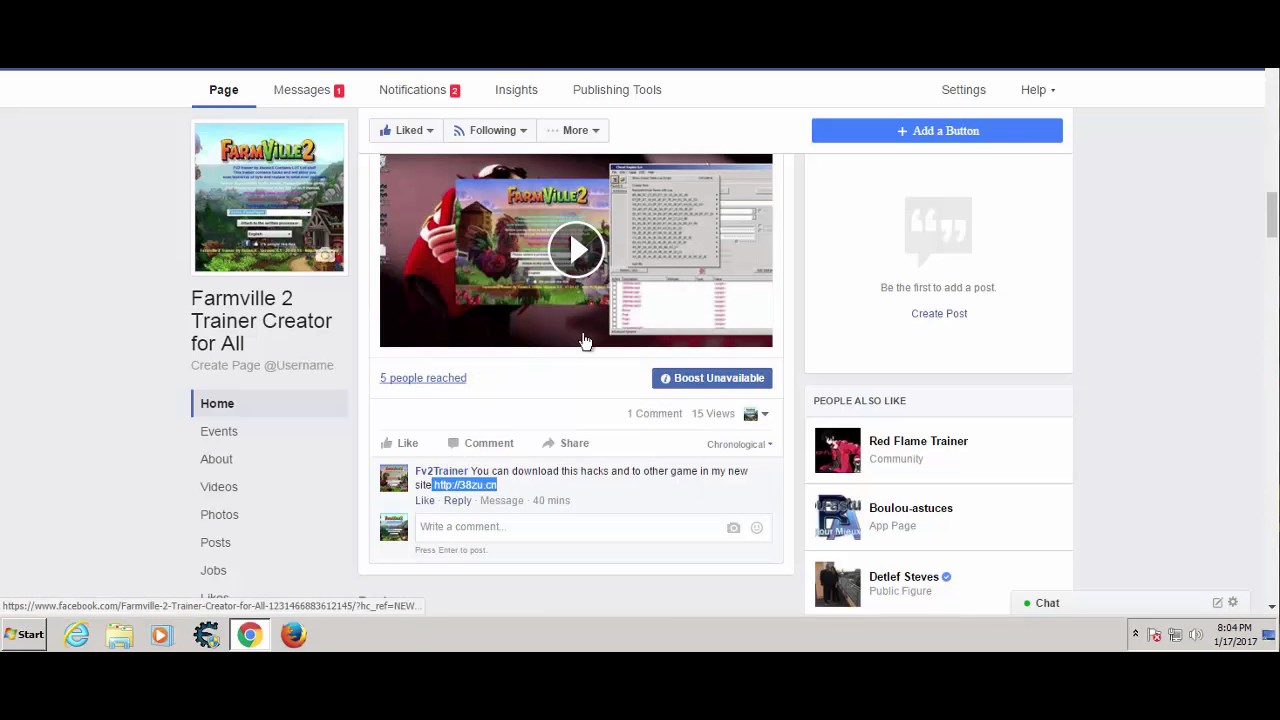This screenshot has width=1280, height=720.
Task: Open Red Flame Trainer page suggestion
Action: (x=918, y=441)
